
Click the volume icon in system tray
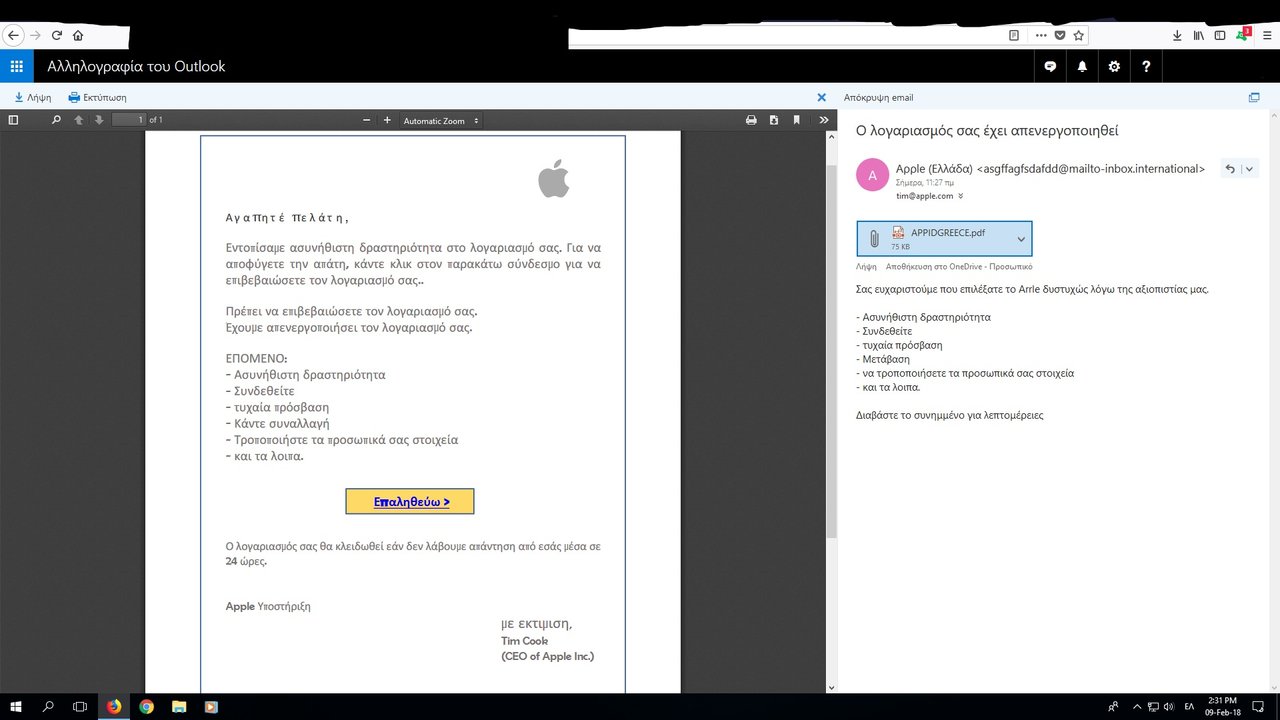(1168, 707)
